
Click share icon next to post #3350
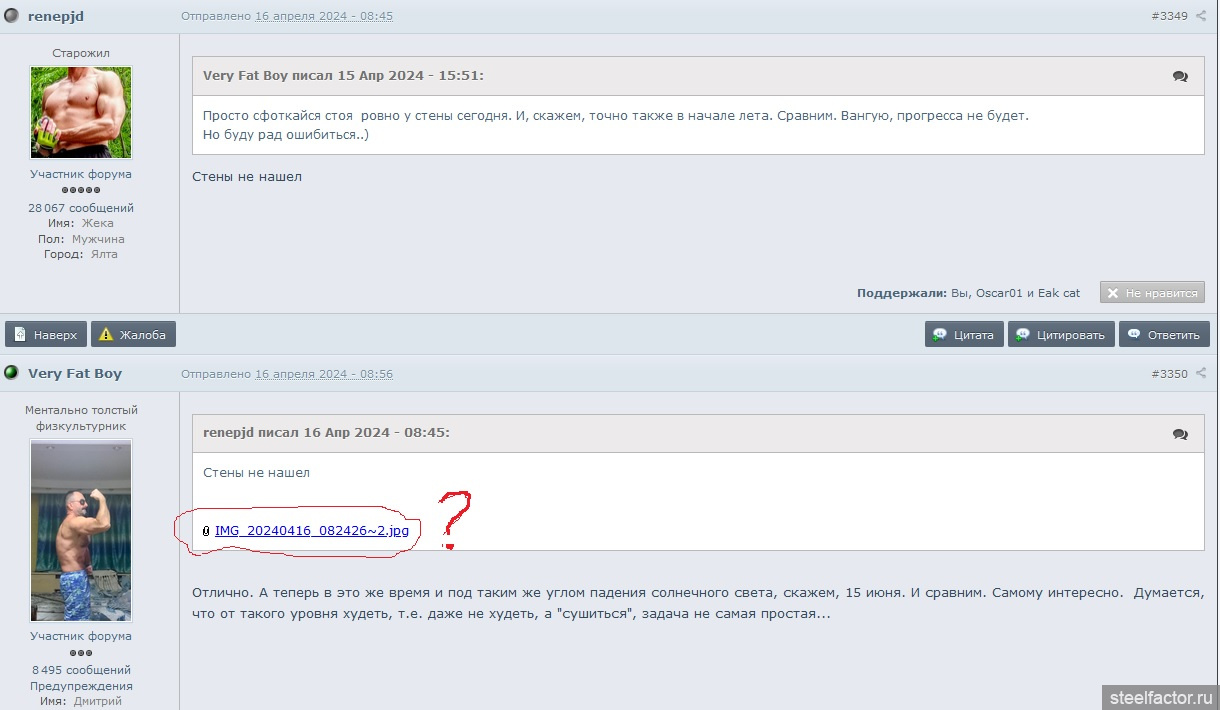click(x=1201, y=373)
